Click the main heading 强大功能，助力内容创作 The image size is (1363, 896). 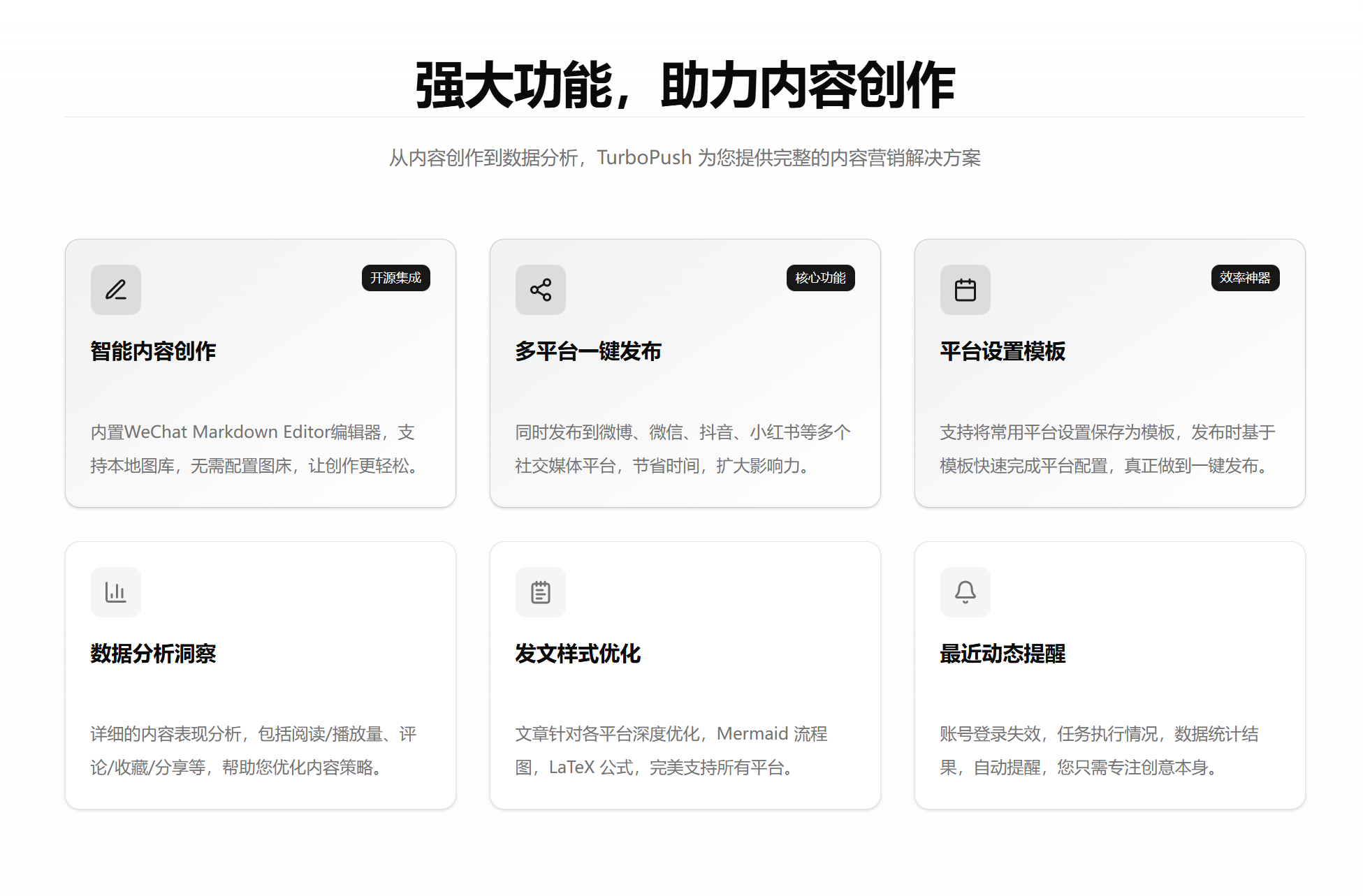click(x=685, y=85)
